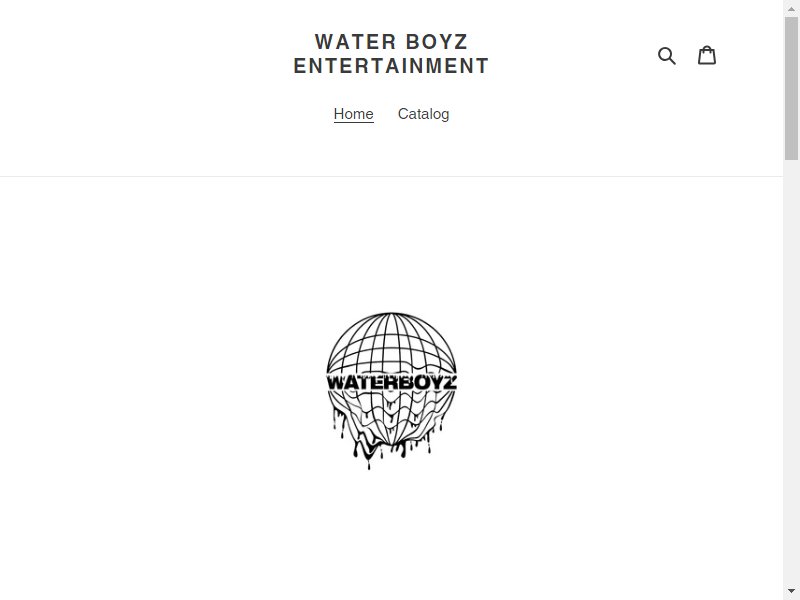Click the Waterboyz dripping globe logo

[391, 390]
